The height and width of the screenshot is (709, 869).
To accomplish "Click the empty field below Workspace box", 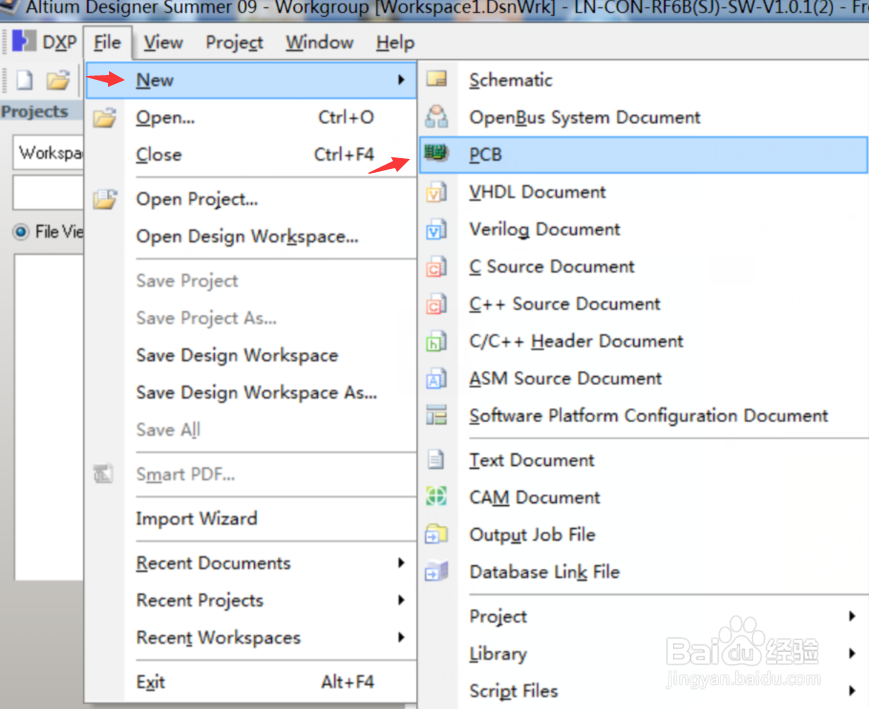I will (48, 193).
